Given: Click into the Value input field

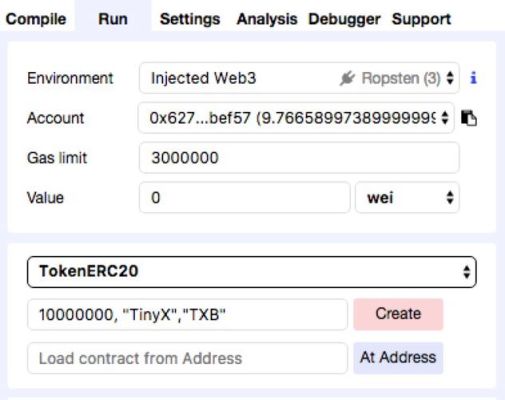Looking at the screenshot, I should point(245,197).
